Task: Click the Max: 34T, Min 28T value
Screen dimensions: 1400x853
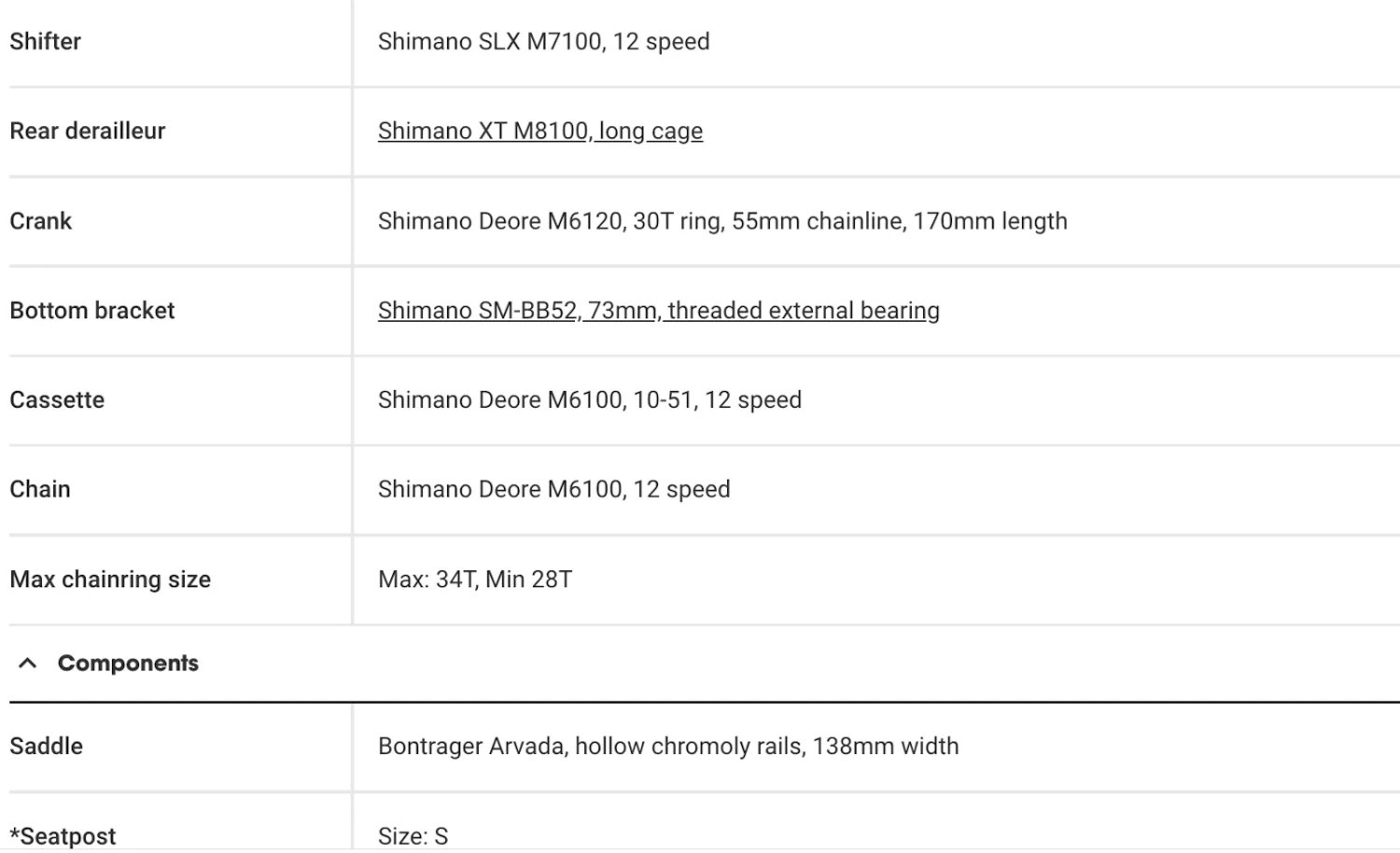Action: [474, 580]
